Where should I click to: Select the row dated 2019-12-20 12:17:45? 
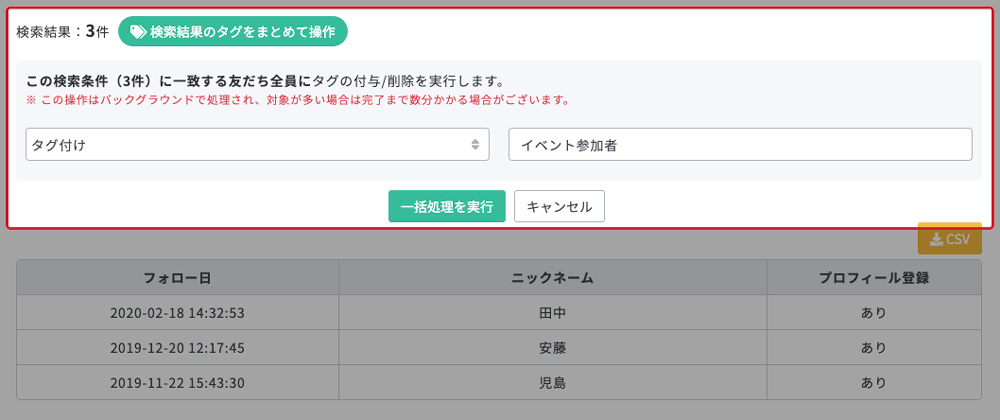pyautogui.click(x=499, y=347)
